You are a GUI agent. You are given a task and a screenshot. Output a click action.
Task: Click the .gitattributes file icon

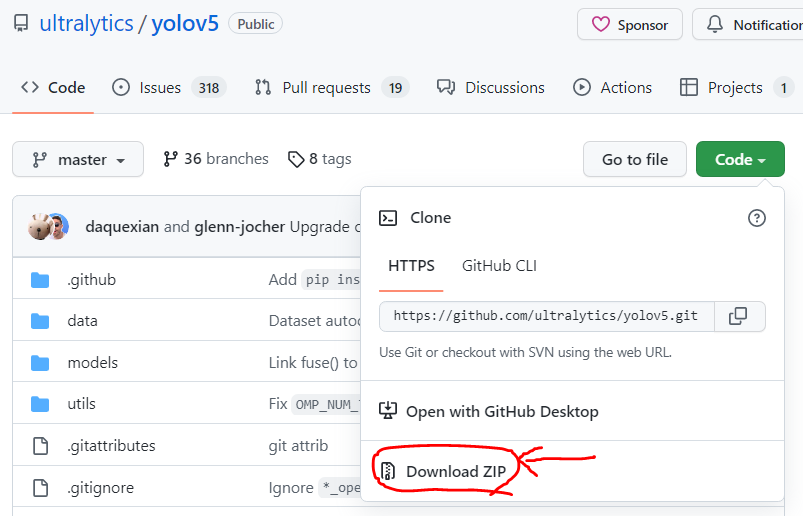pos(40,445)
